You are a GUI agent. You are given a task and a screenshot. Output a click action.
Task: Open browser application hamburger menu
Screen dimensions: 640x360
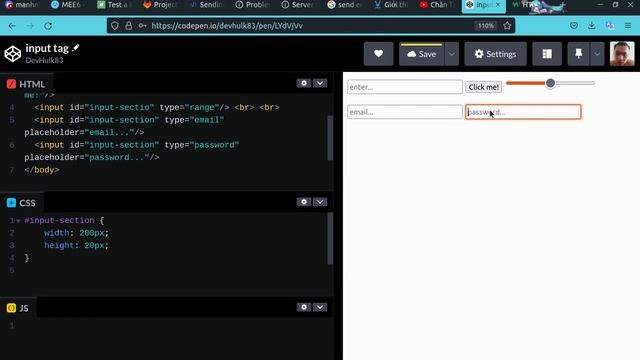tap(628, 26)
